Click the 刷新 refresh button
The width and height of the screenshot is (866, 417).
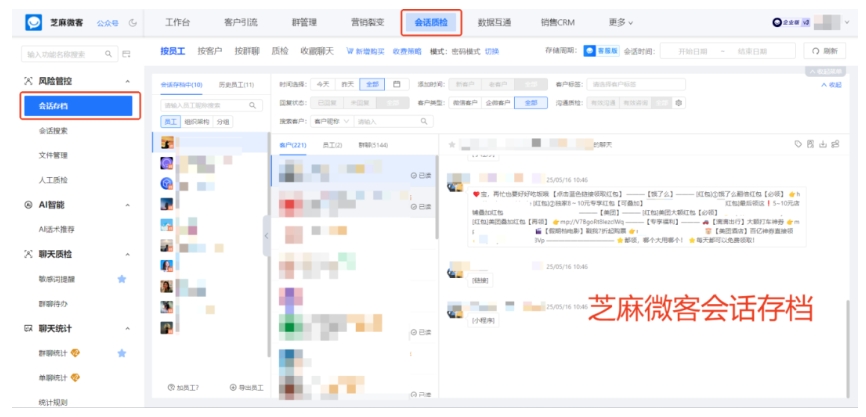824,51
